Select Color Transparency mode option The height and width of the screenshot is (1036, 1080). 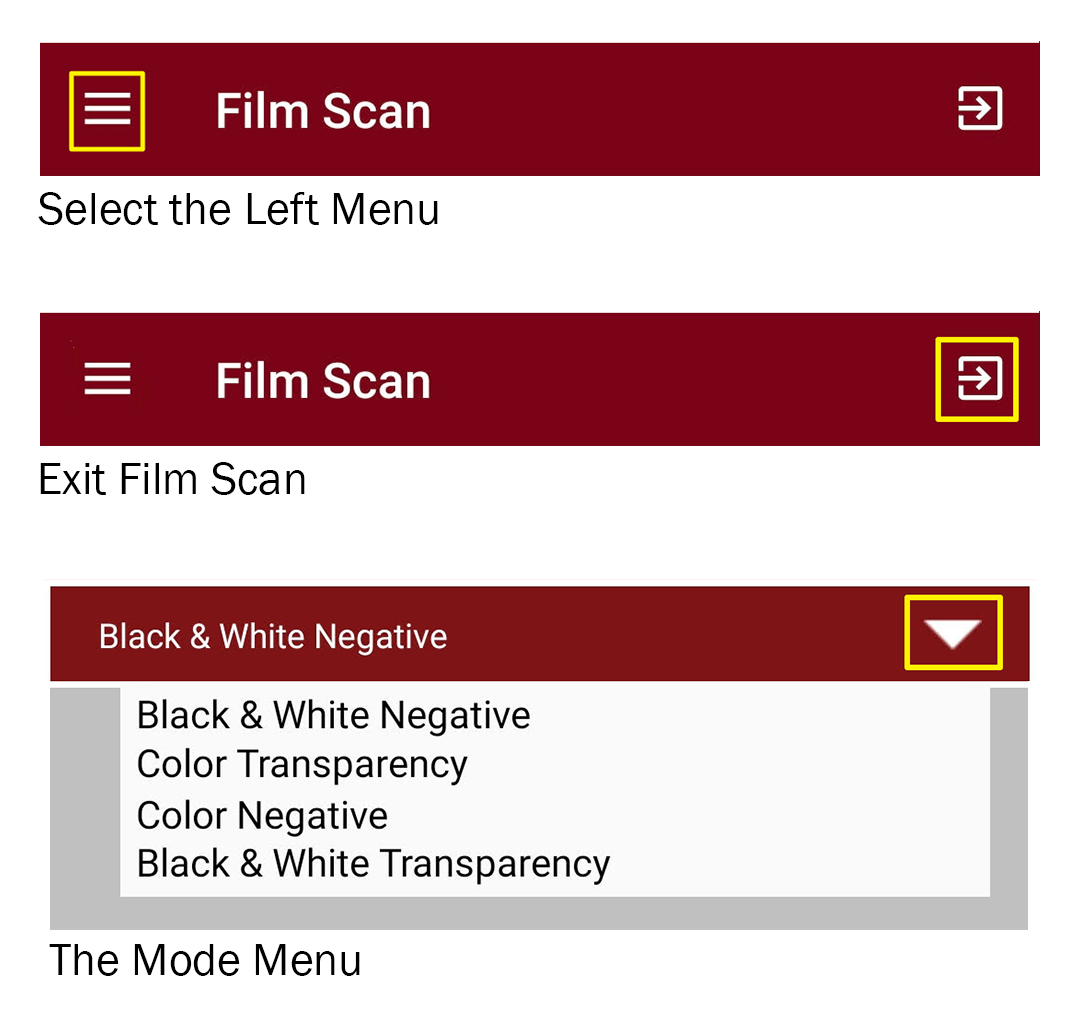tap(302, 764)
